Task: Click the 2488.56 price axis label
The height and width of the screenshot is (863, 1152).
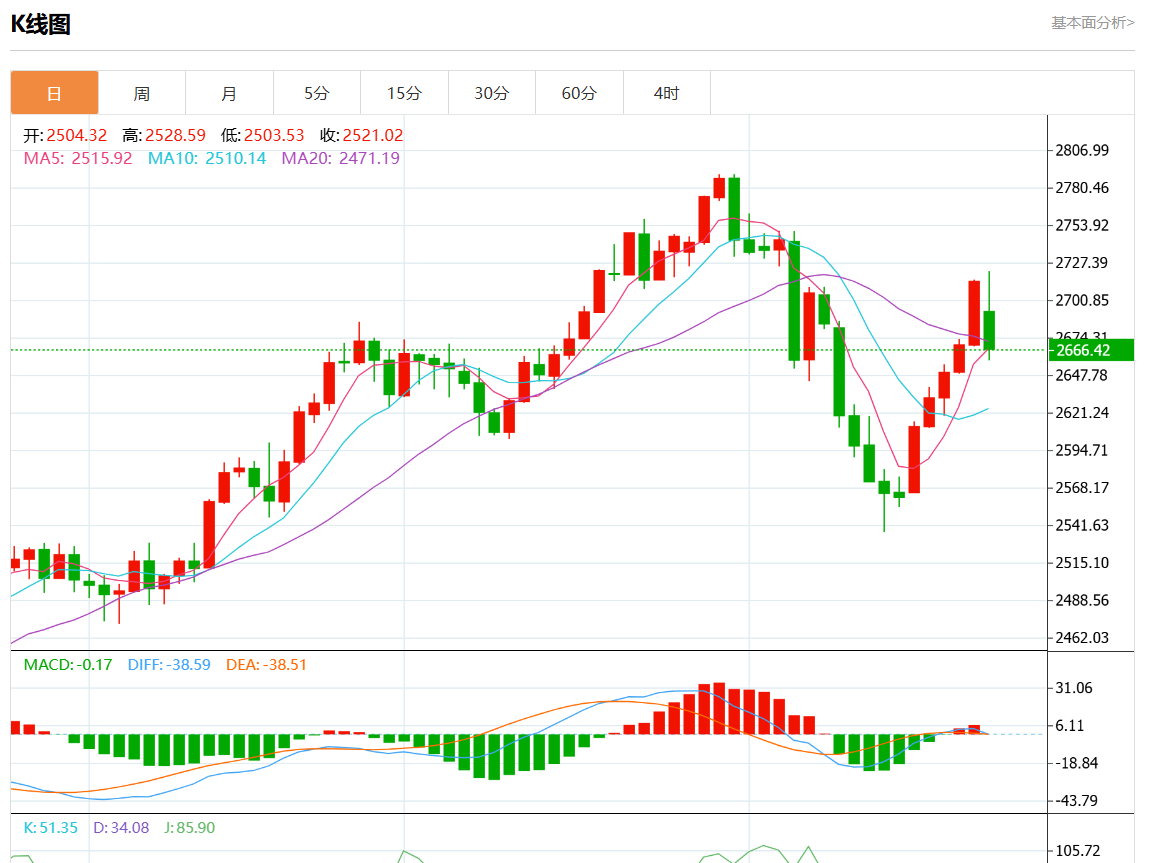Action: point(1082,600)
